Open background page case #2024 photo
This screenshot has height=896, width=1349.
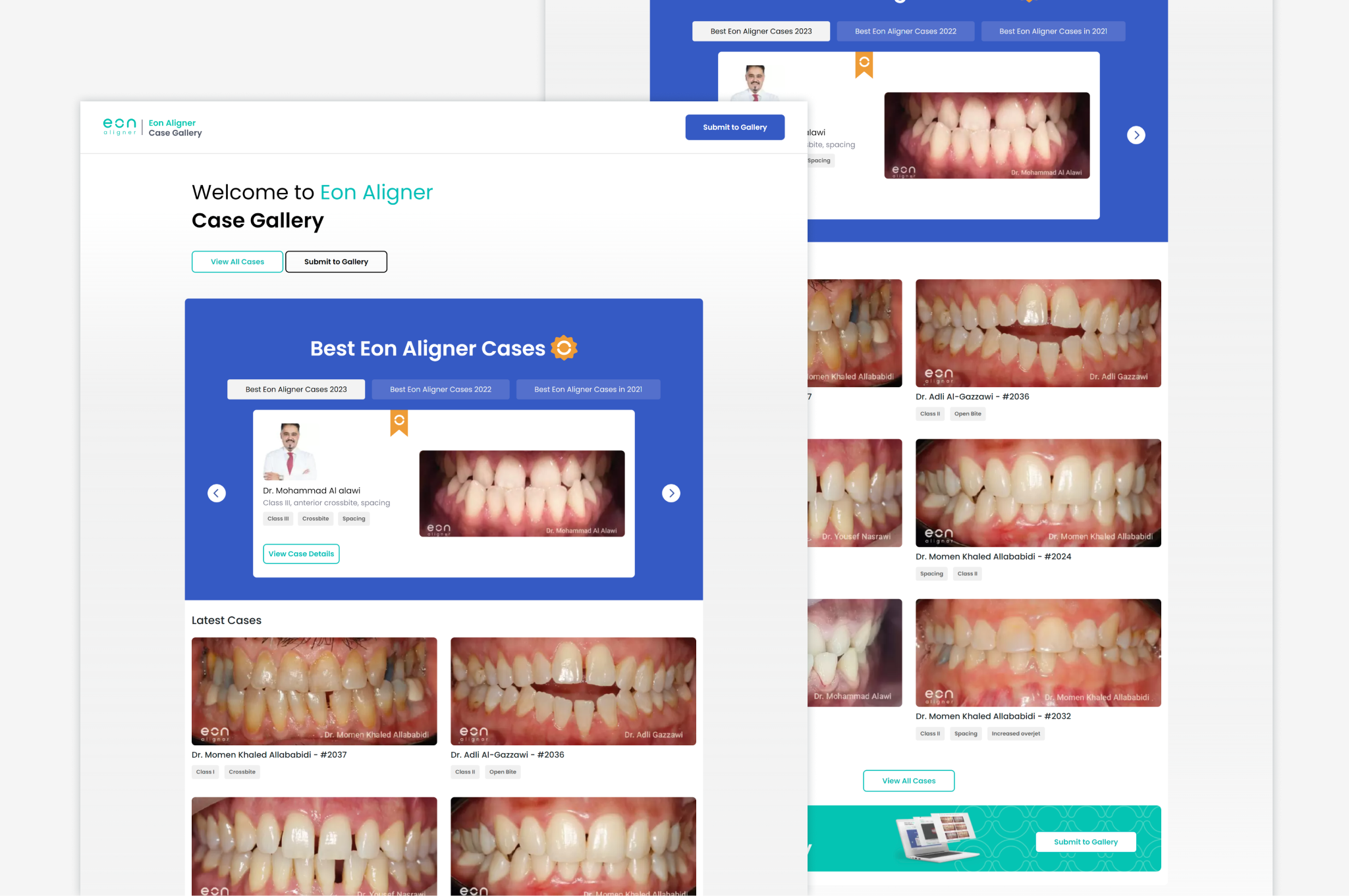[1038, 493]
